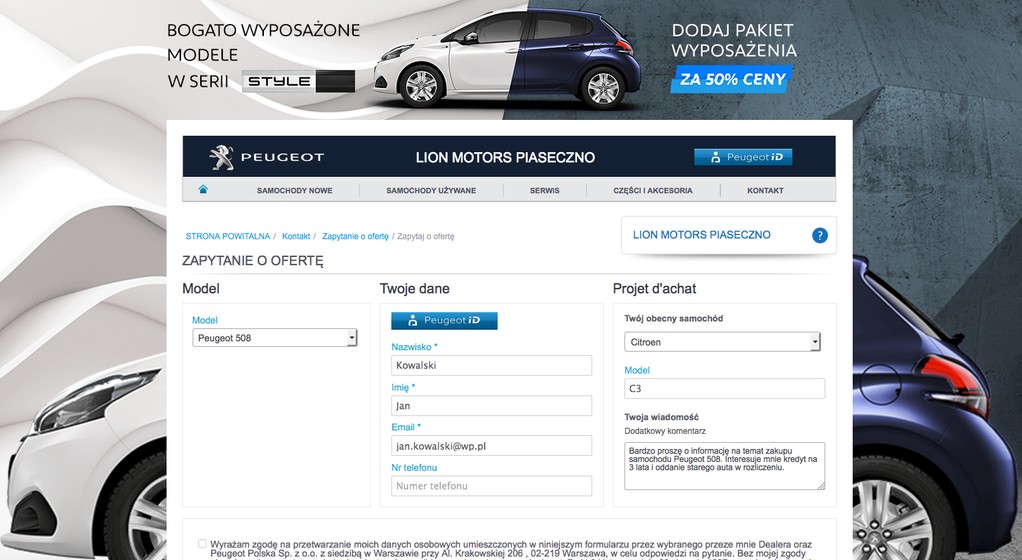The image size is (1022, 560).
Task: Click the Dodatkowy komentarz message textarea
Action: coord(724,466)
